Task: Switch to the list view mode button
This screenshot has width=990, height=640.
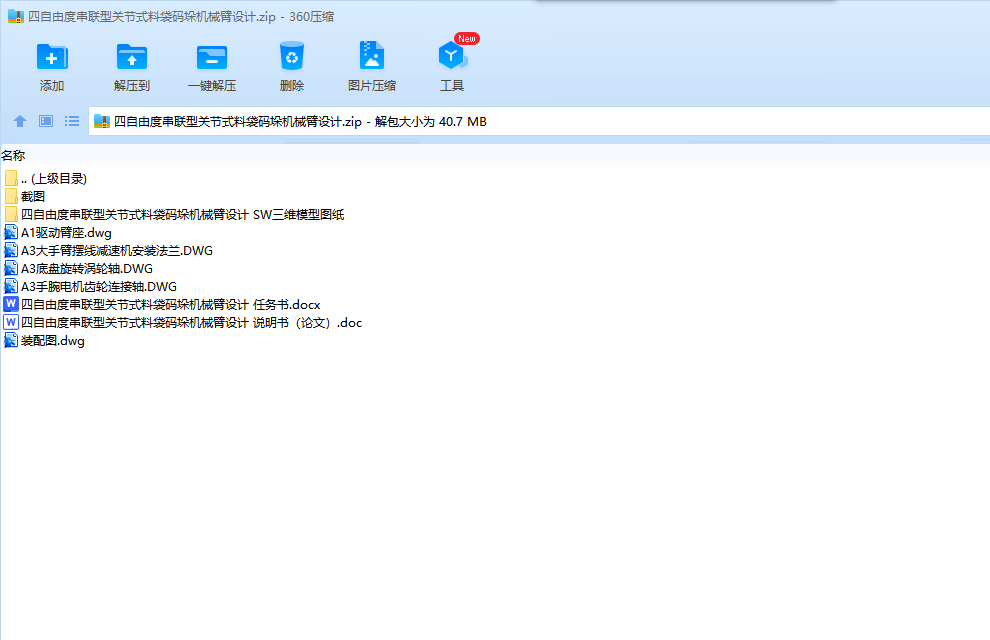Action: (x=72, y=121)
